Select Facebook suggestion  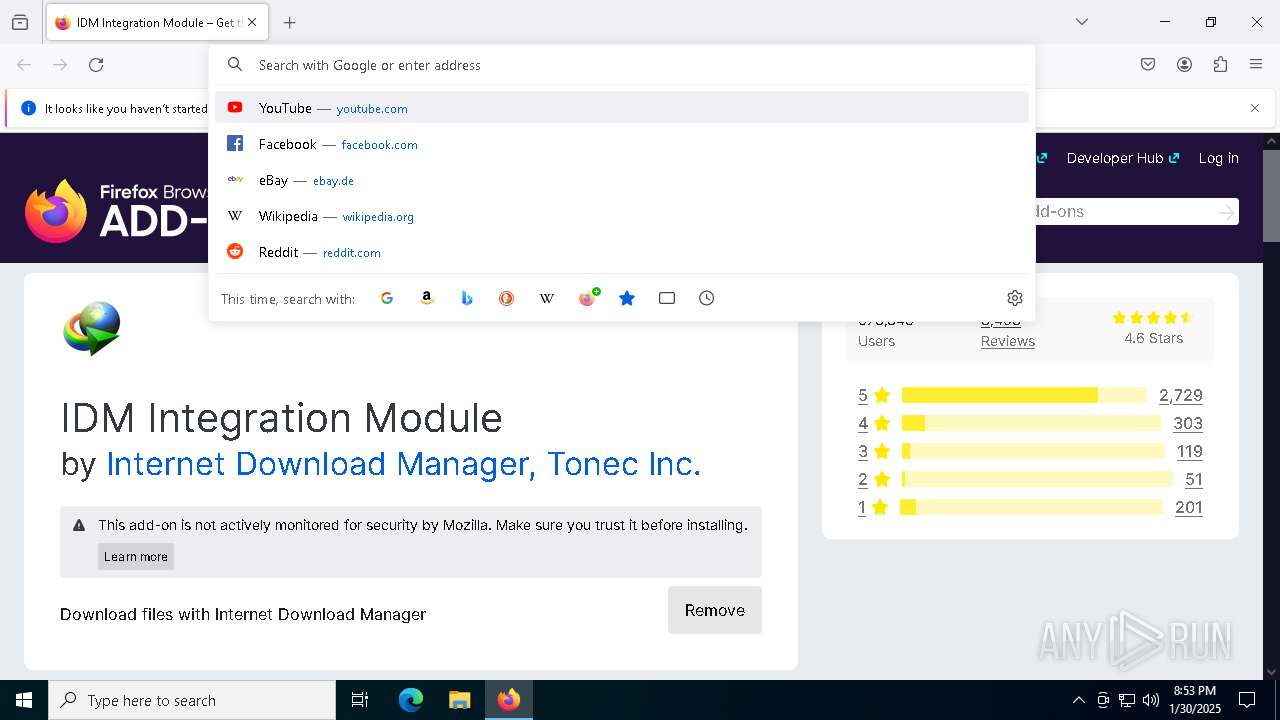pyautogui.click(x=622, y=144)
